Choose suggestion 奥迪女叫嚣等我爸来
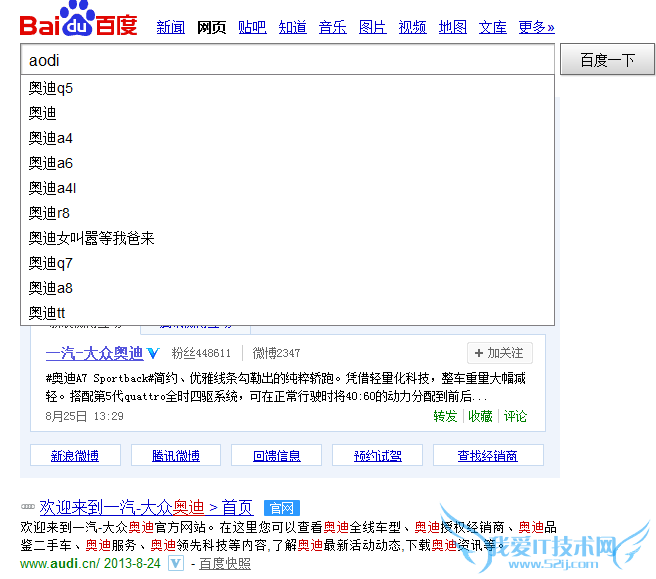This screenshot has height=579, width=656. (x=287, y=238)
